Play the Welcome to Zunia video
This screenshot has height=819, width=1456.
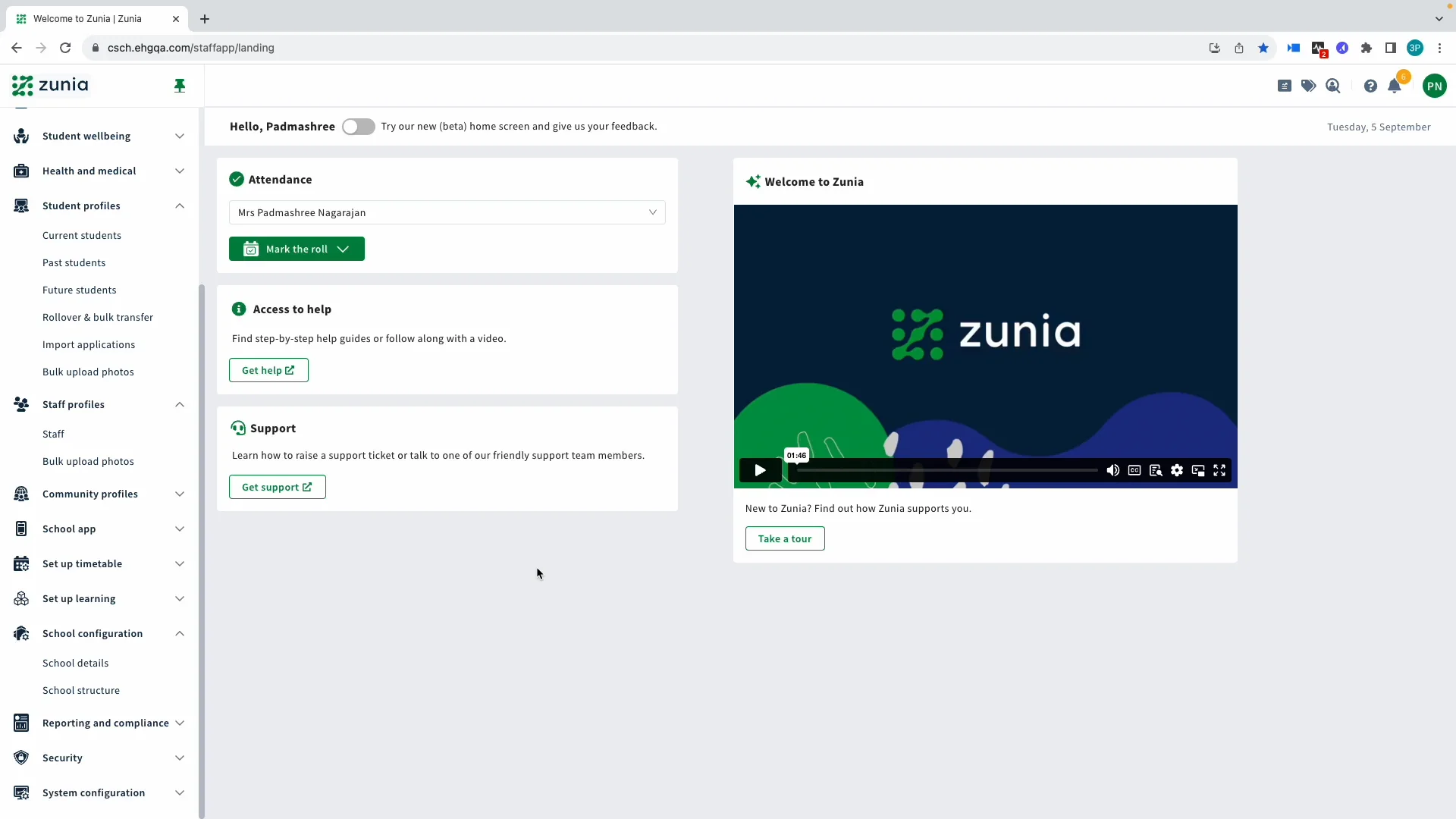[760, 470]
